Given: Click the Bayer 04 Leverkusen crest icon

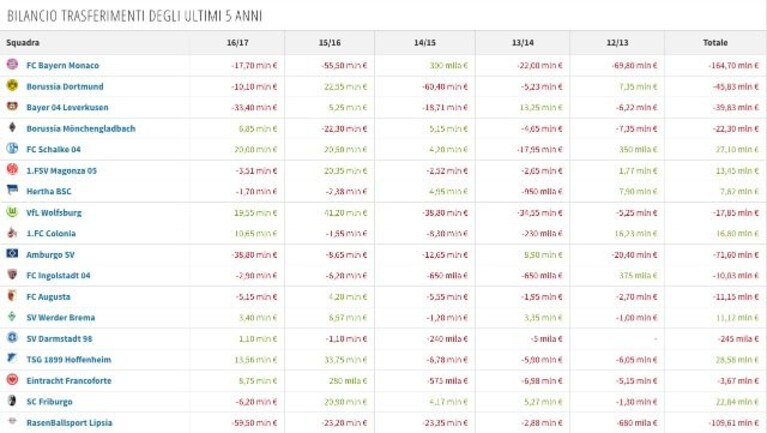Looking at the screenshot, I should tap(12, 106).
